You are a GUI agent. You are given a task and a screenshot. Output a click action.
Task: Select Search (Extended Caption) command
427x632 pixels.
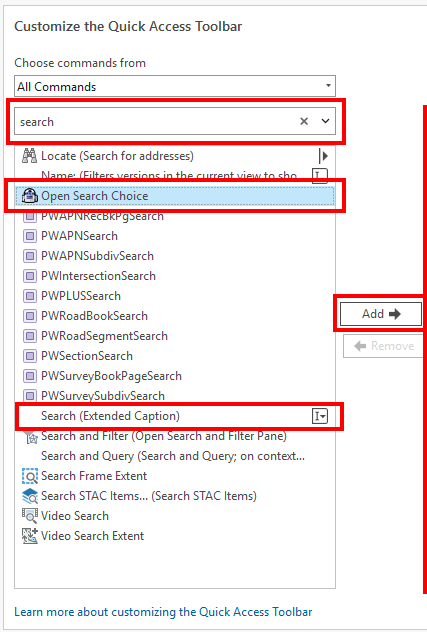[175, 416]
